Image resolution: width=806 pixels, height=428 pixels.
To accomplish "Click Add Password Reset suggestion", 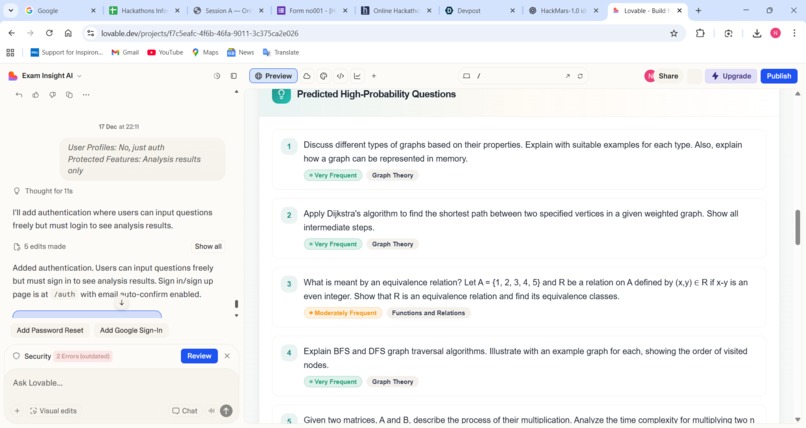I will 50,330.
